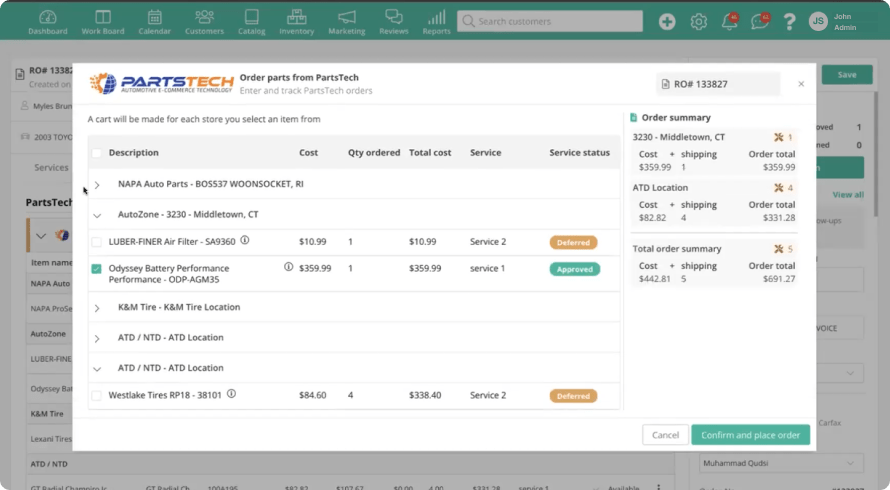The image size is (890, 490).
Task: Open the Reports section
Action: click(x=436, y=22)
